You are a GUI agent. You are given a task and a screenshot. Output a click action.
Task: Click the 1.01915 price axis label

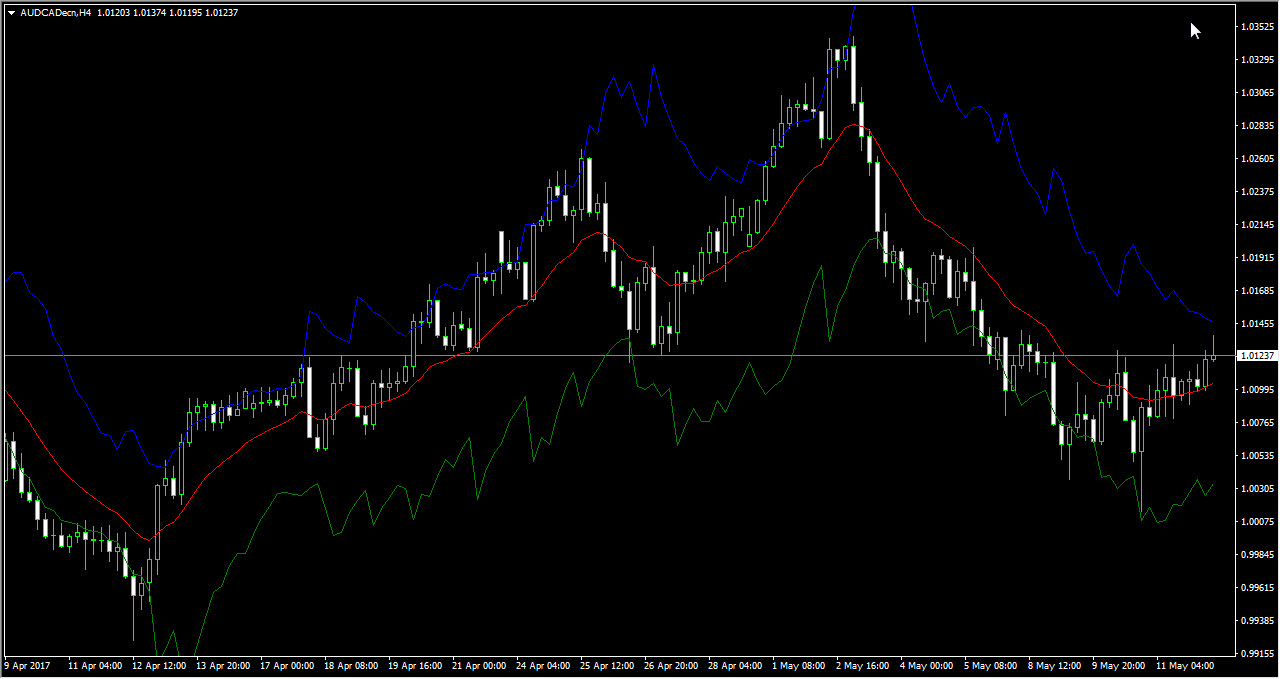tap(1257, 258)
